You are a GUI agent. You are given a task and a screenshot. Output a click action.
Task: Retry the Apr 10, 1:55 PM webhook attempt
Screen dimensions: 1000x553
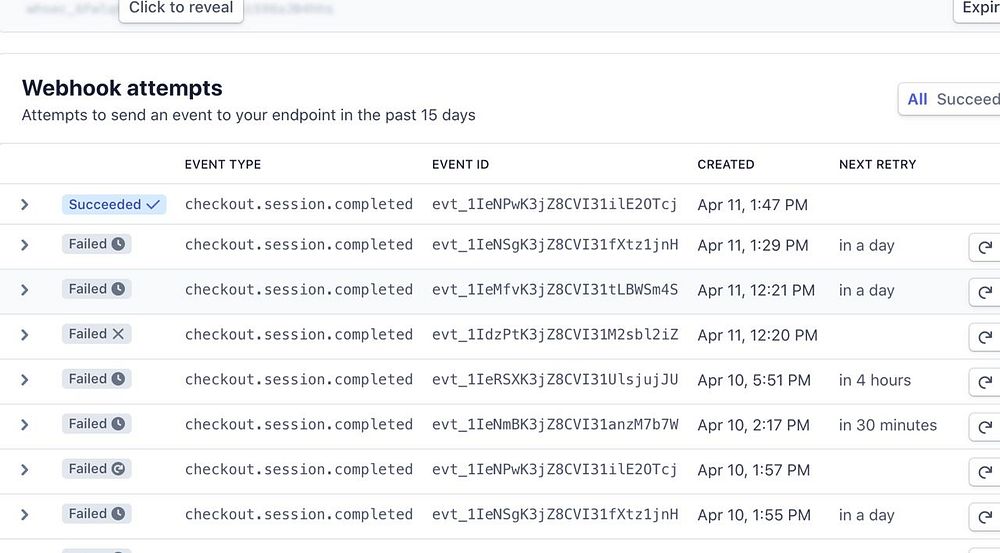pyautogui.click(x=985, y=516)
